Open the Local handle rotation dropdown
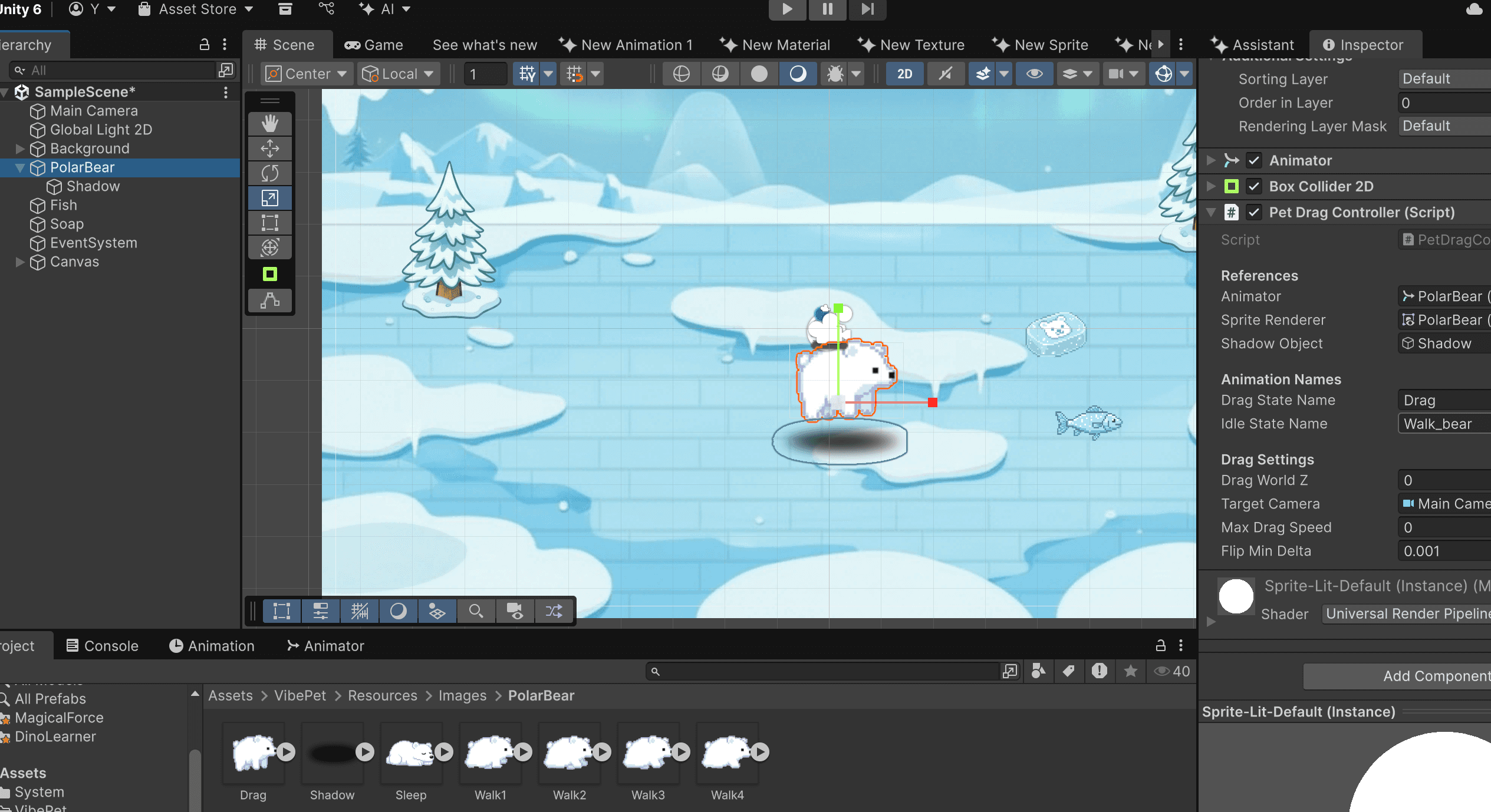Image resolution: width=1491 pixels, height=812 pixels. pyautogui.click(x=398, y=74)
